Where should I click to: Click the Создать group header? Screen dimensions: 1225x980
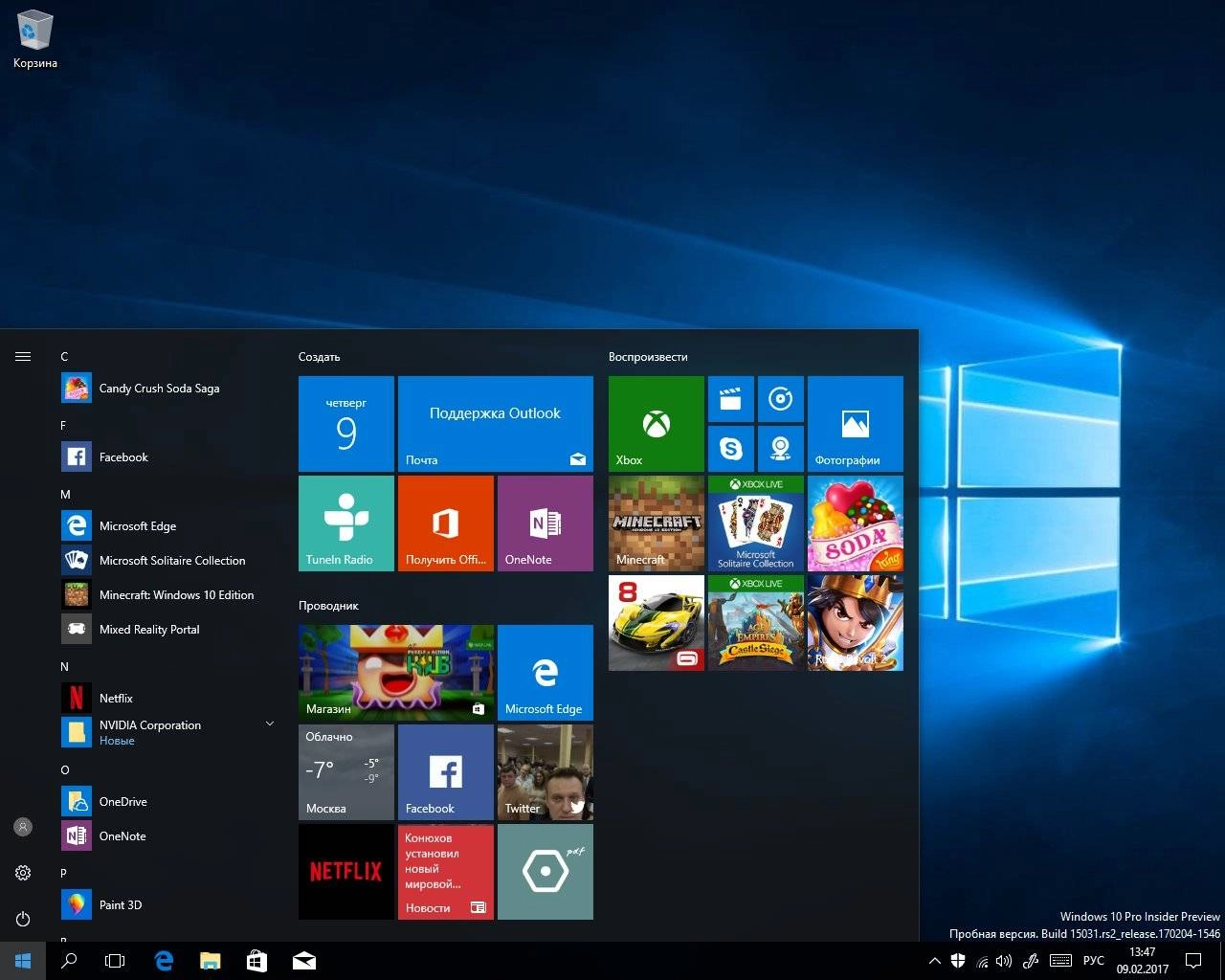tap(319, 357)
